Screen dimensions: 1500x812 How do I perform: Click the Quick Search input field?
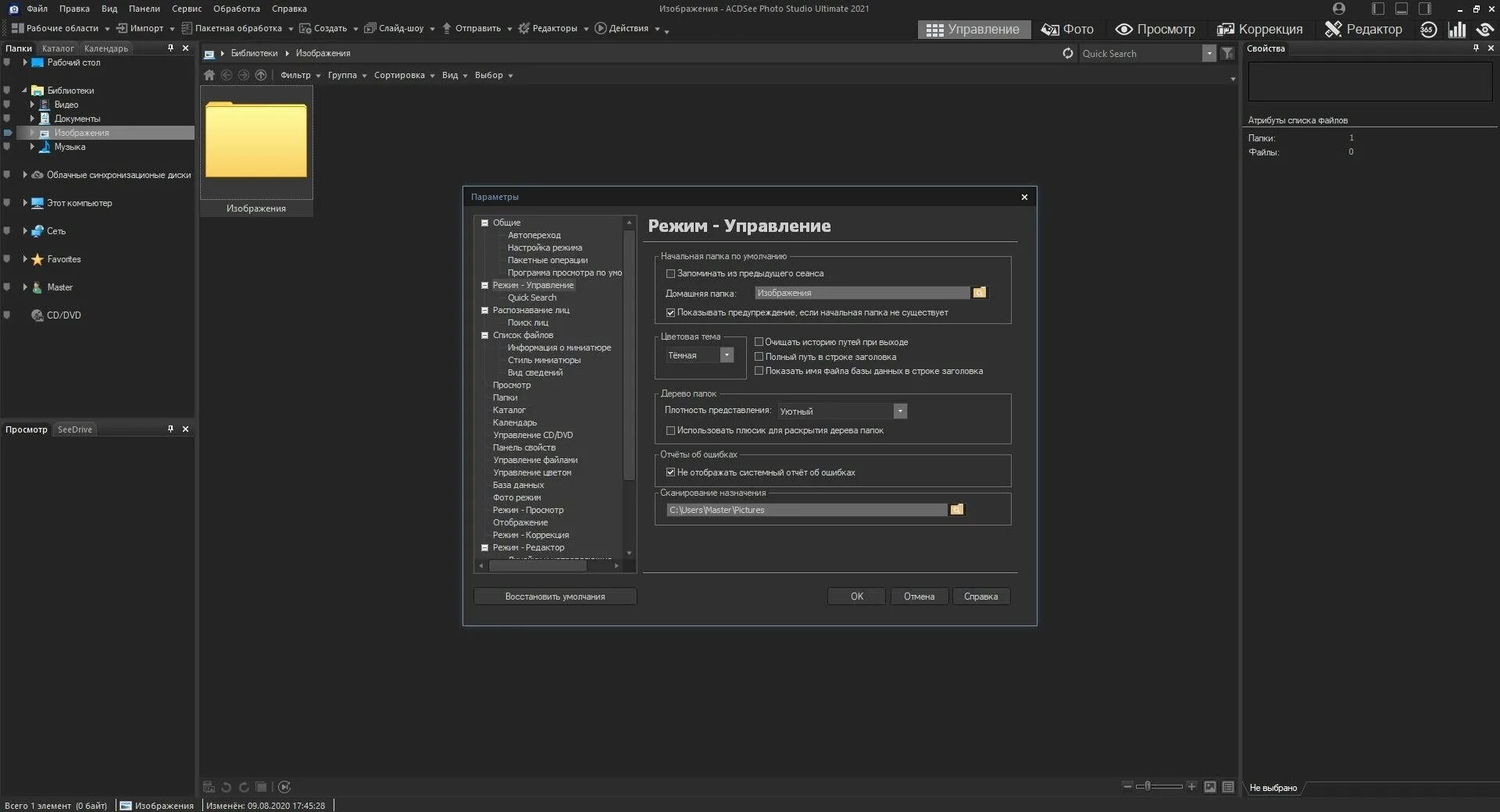click(x=1141, y=53)
